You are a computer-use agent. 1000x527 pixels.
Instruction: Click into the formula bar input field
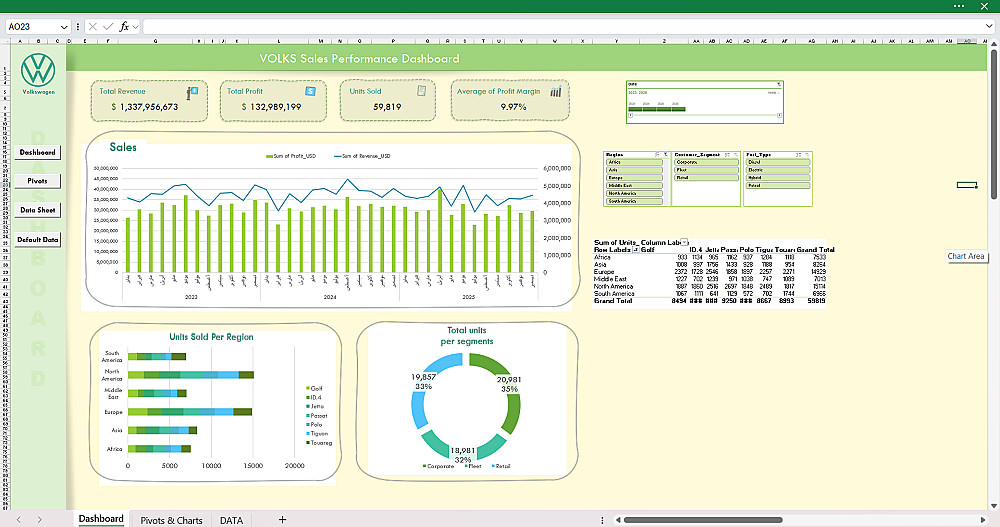tap(561, 27)
